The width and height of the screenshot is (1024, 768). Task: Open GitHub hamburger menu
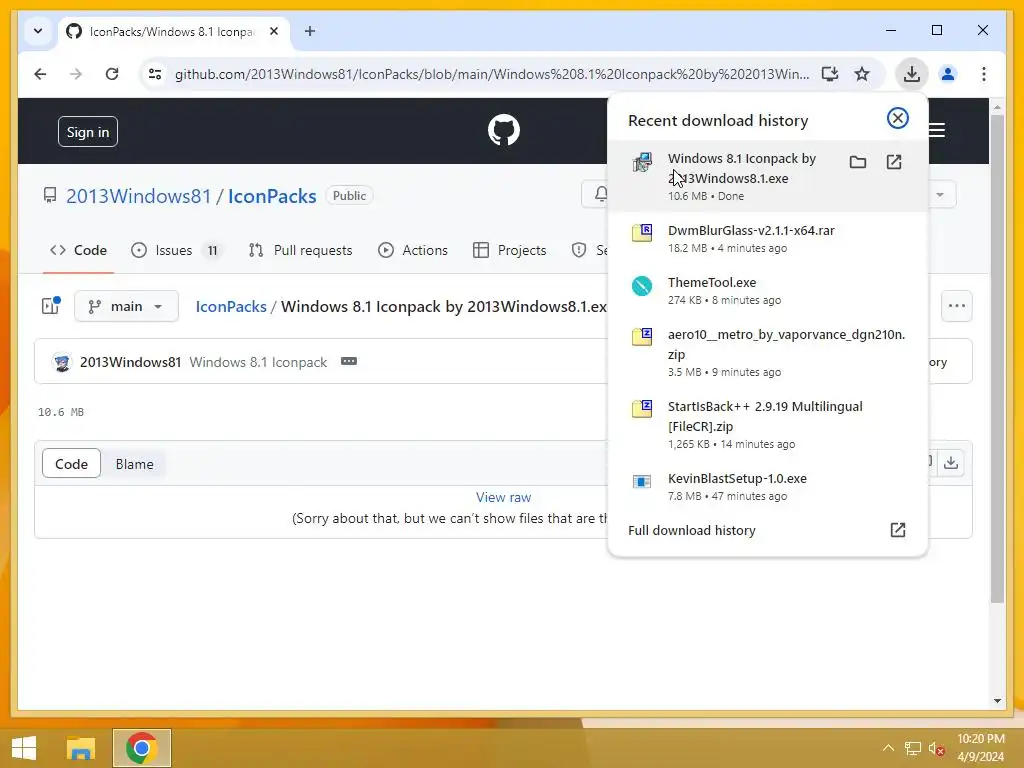pyautogui.click(x=936, y=130)
